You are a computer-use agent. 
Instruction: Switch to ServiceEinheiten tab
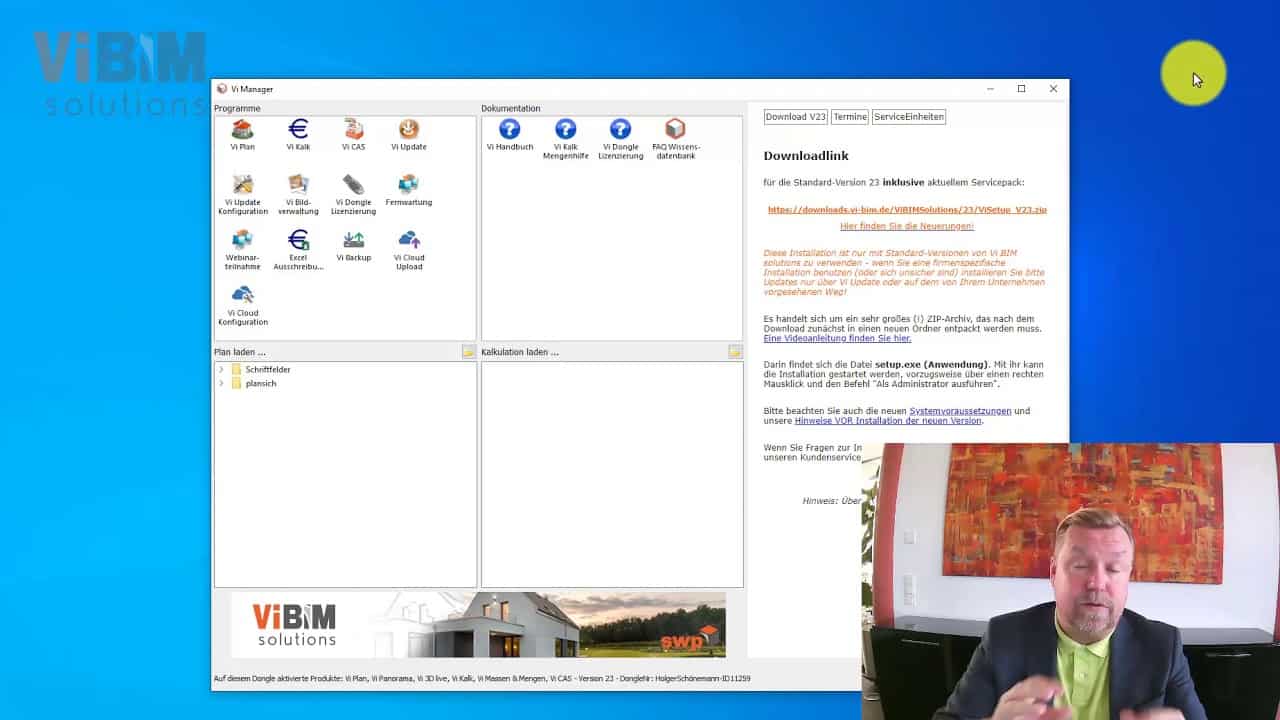point(909,117)
